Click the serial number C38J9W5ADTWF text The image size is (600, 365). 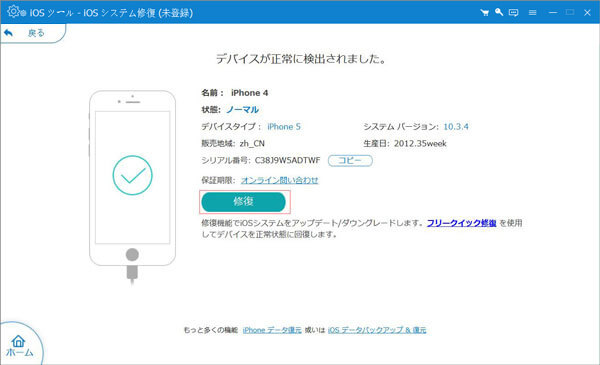tap(287, 160)
